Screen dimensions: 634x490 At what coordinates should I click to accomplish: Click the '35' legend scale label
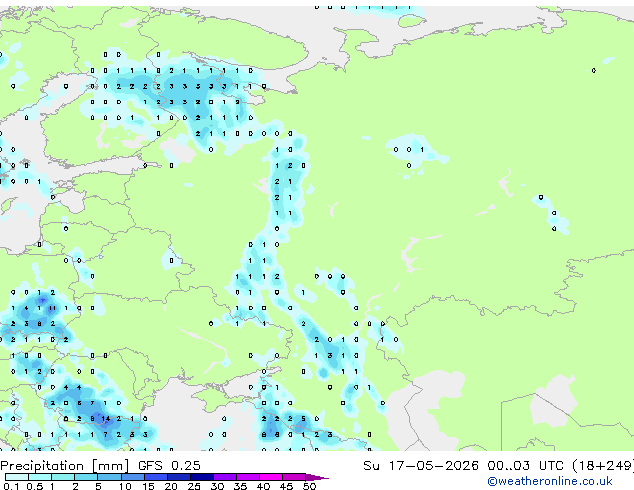click(240, 486)
